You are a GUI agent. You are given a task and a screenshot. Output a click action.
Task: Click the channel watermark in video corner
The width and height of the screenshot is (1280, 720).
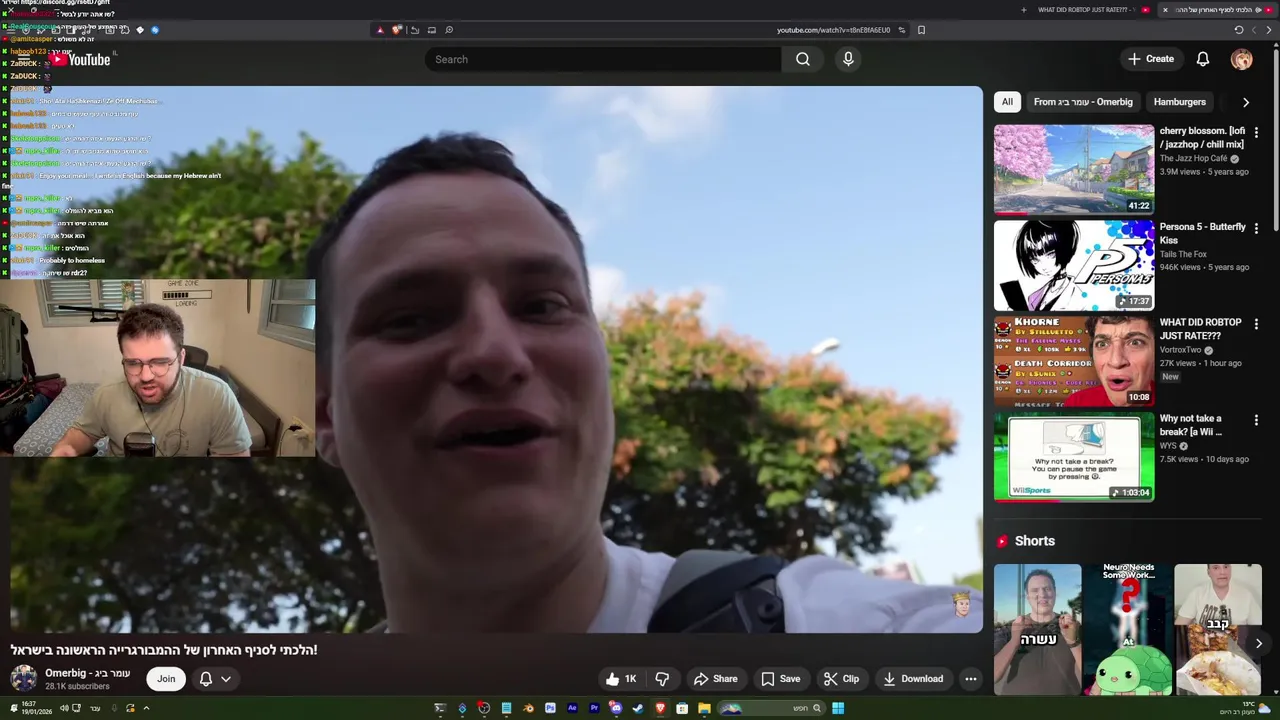click(x=961, y=603)
